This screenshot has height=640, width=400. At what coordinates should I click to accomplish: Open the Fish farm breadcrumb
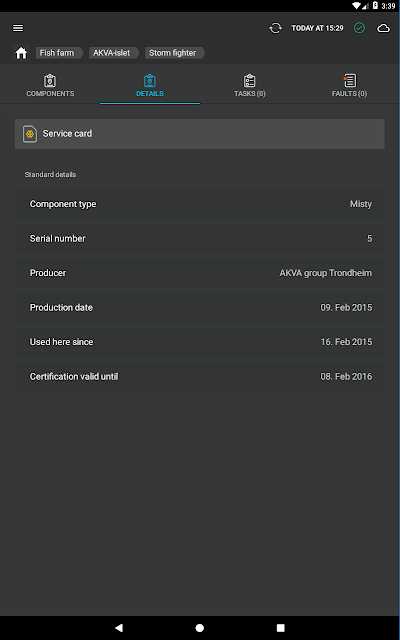(59, 53)
